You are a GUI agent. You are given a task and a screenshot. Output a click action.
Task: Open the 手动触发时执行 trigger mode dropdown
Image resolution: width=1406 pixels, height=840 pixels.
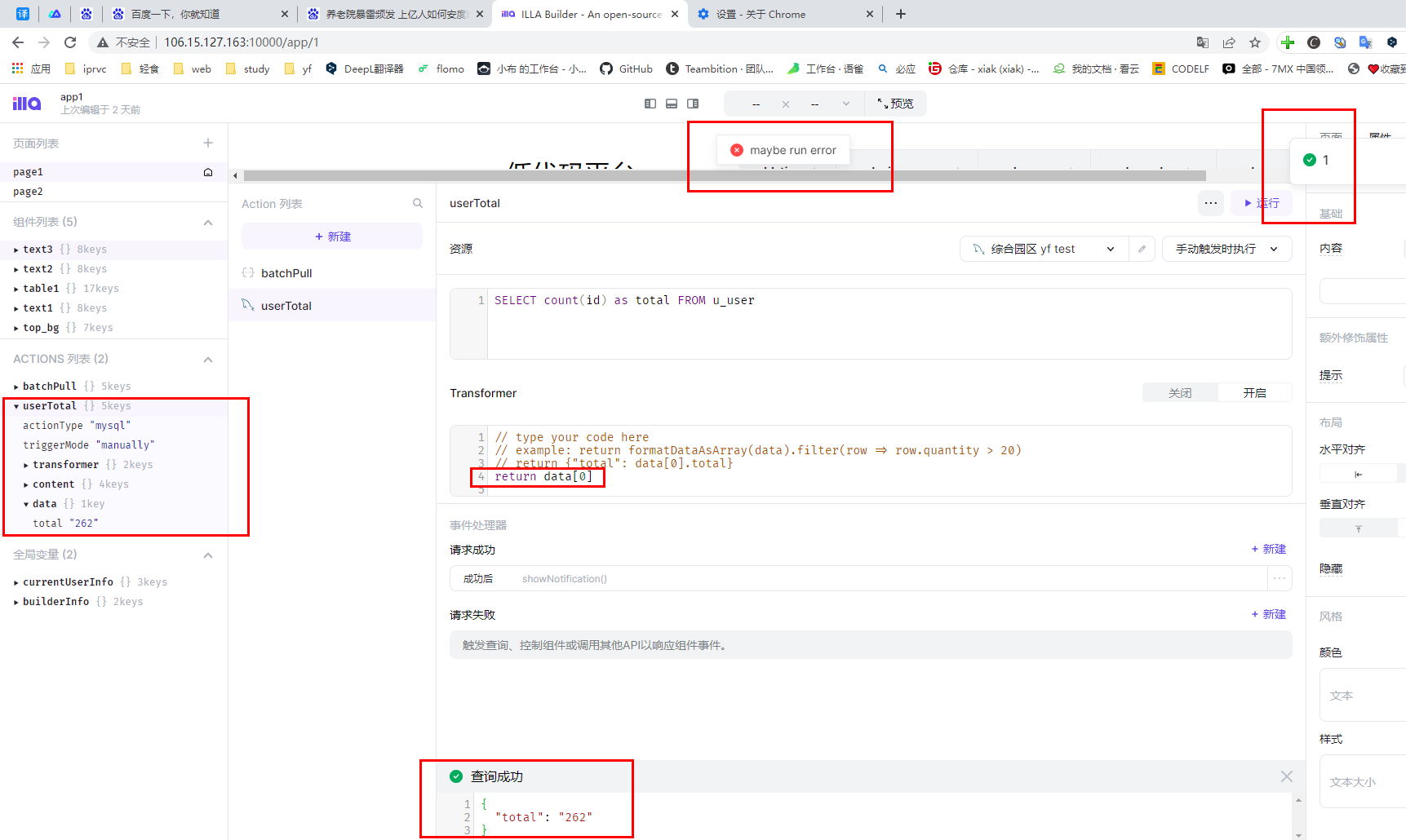coord(1226,249)
